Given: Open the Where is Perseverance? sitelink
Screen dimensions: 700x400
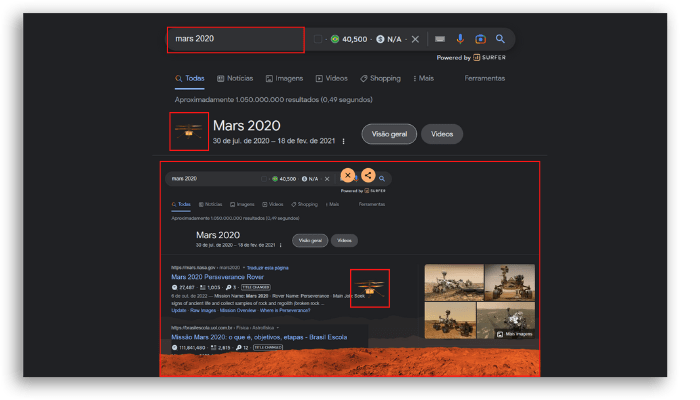Looking at the screenshot, I should 285,311.
